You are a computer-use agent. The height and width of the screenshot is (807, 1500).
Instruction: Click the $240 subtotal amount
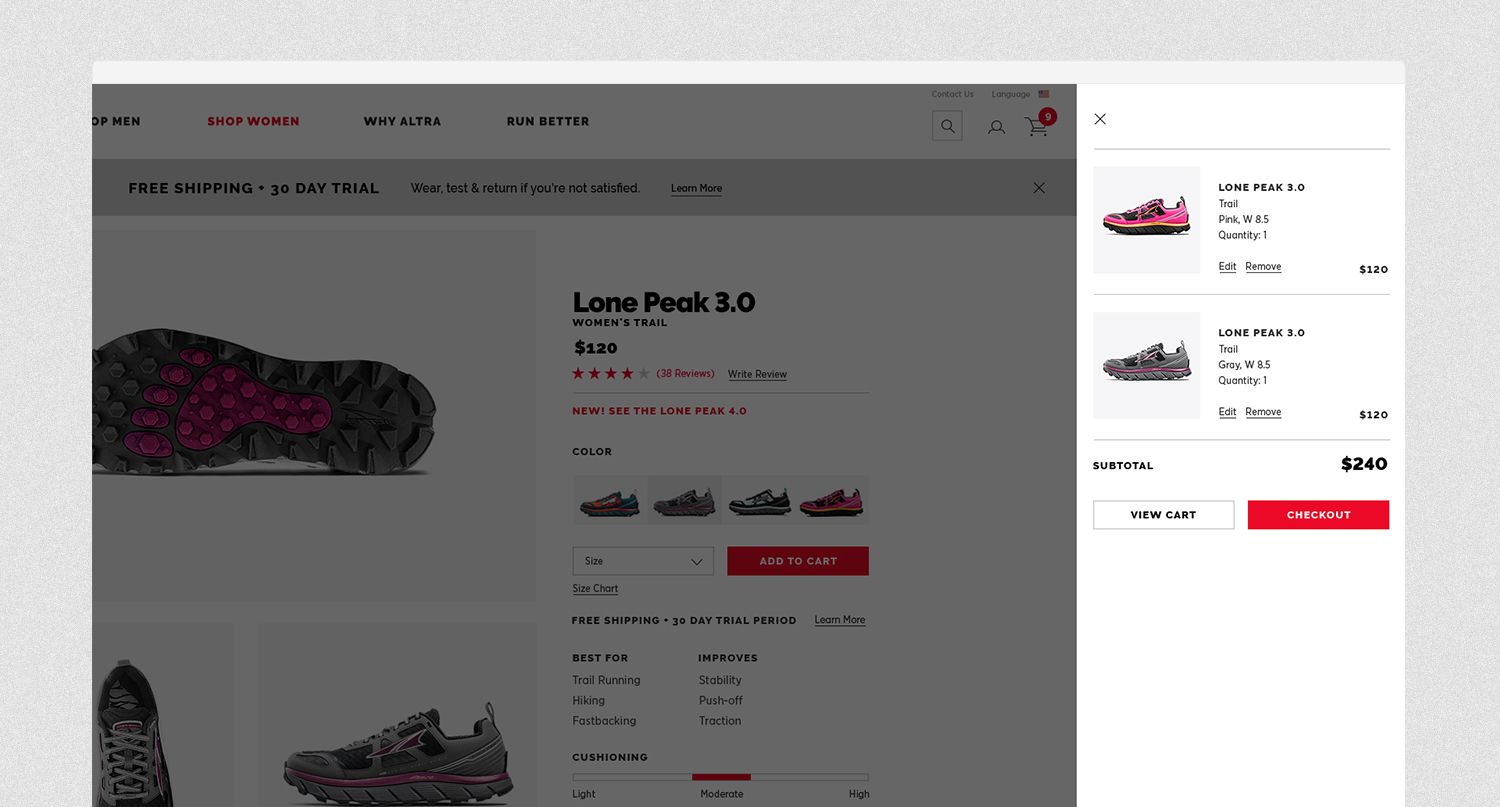click(x=1364, y=464)
